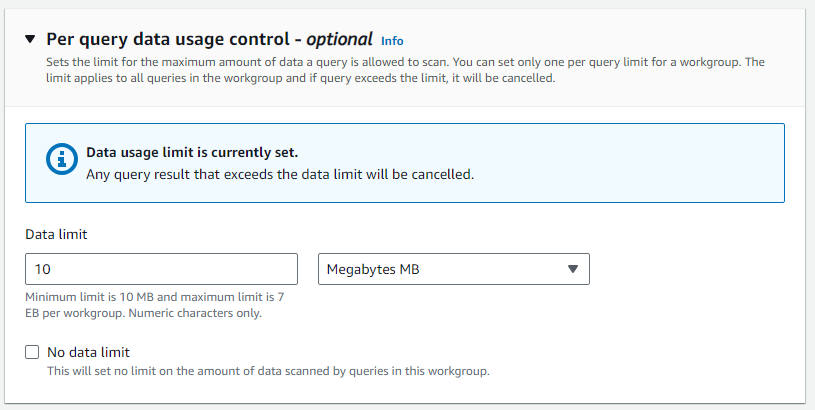The image size is (815, 410).
Task: Click the word "optional" in the section heading
Action: [339, 40]
